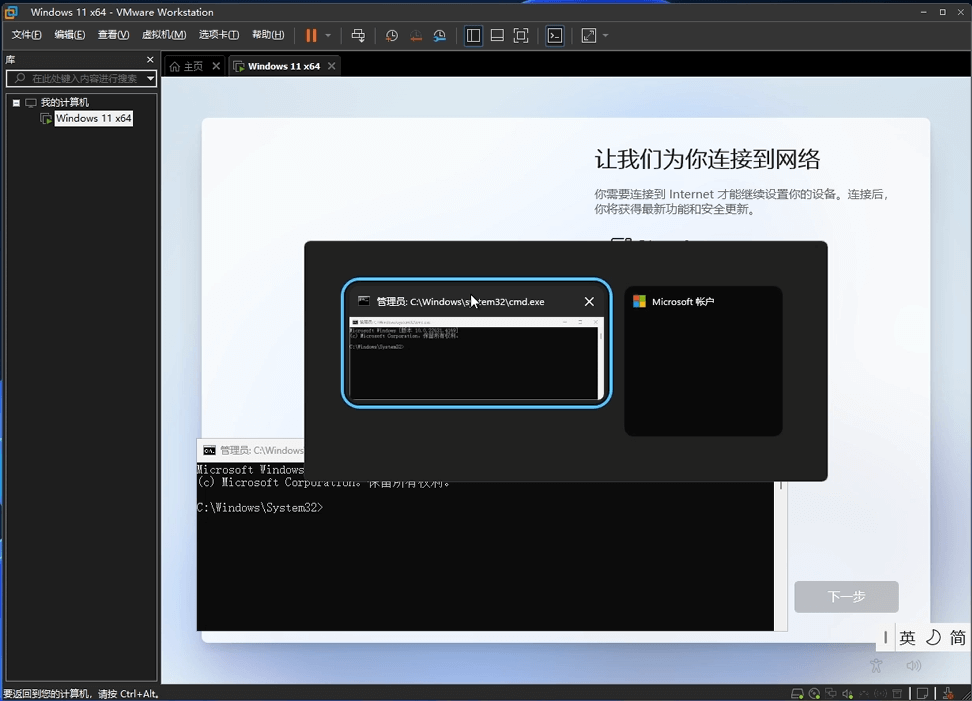Click the hard disk status bar icon
Screen dimensions: 972x701
coord(797,694)
